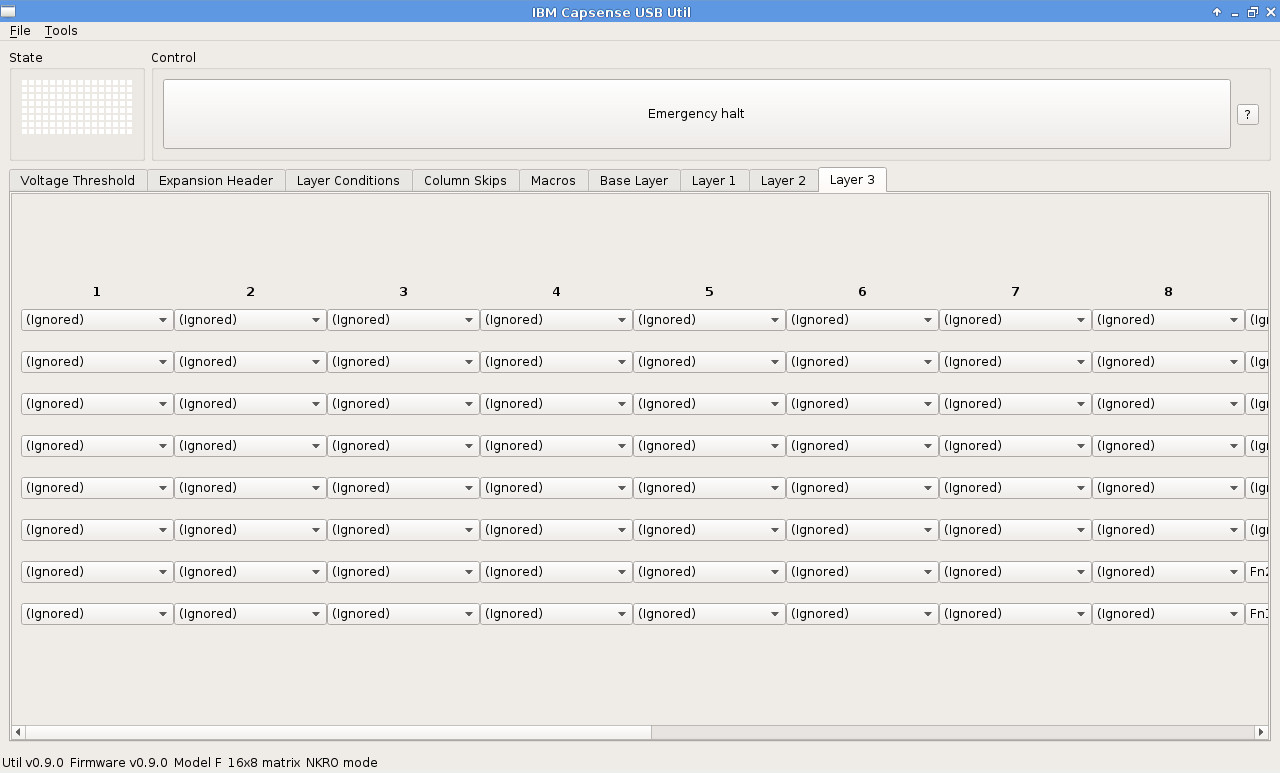Click the up-arrow icon in title bar
This screenshot has width=1280, height=773.
pos(1217,12)
